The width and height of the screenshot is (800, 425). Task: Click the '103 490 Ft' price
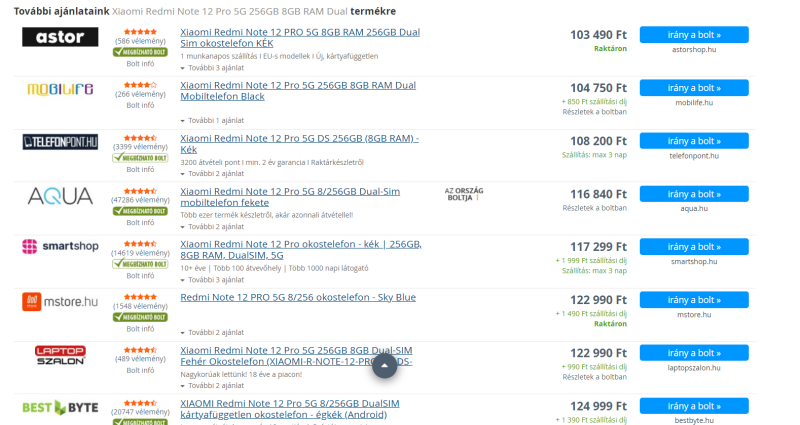pos(598,35)
